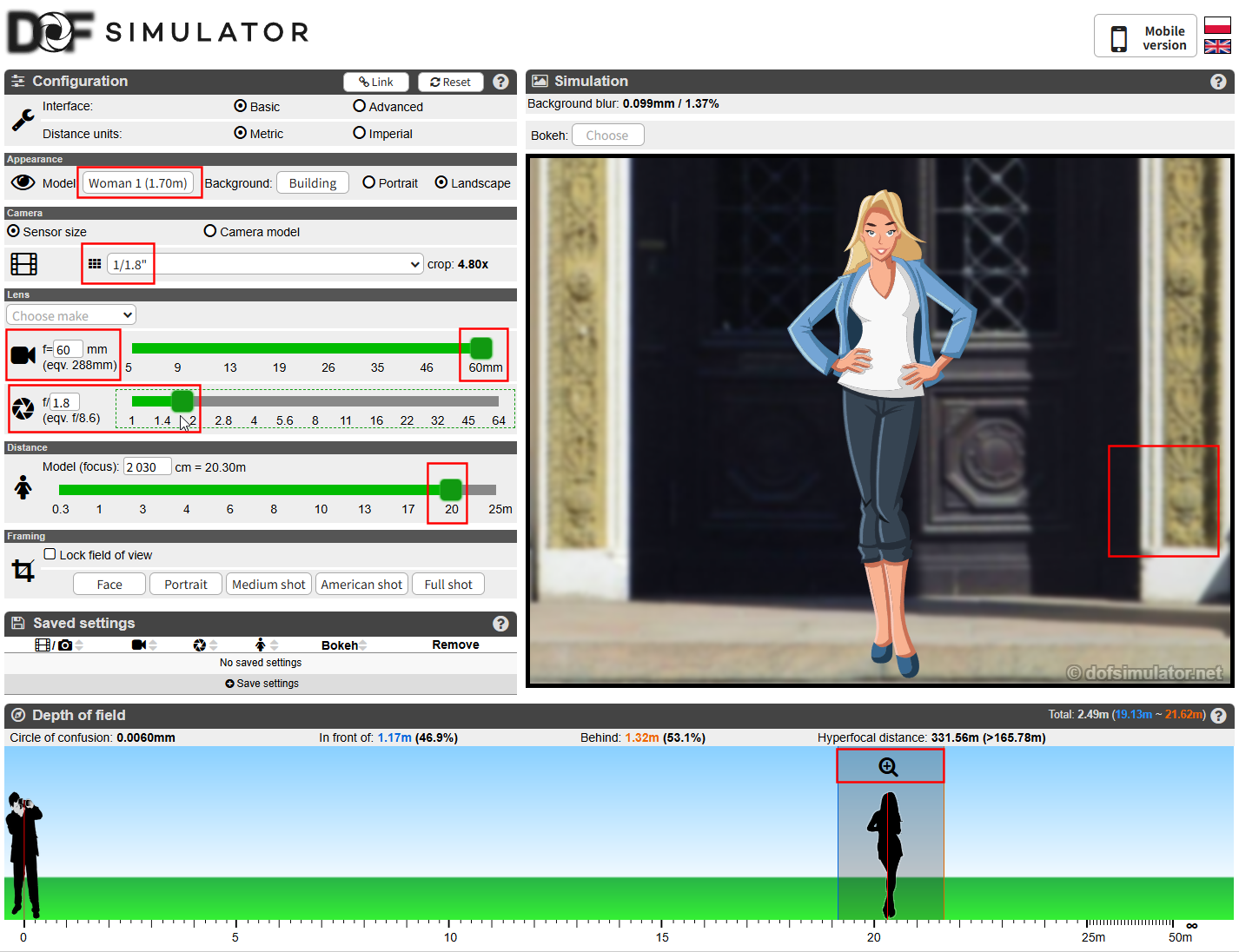Click the video camera focal length icon
Viewport: 1239px width, 952px height.
coord(23,354)
